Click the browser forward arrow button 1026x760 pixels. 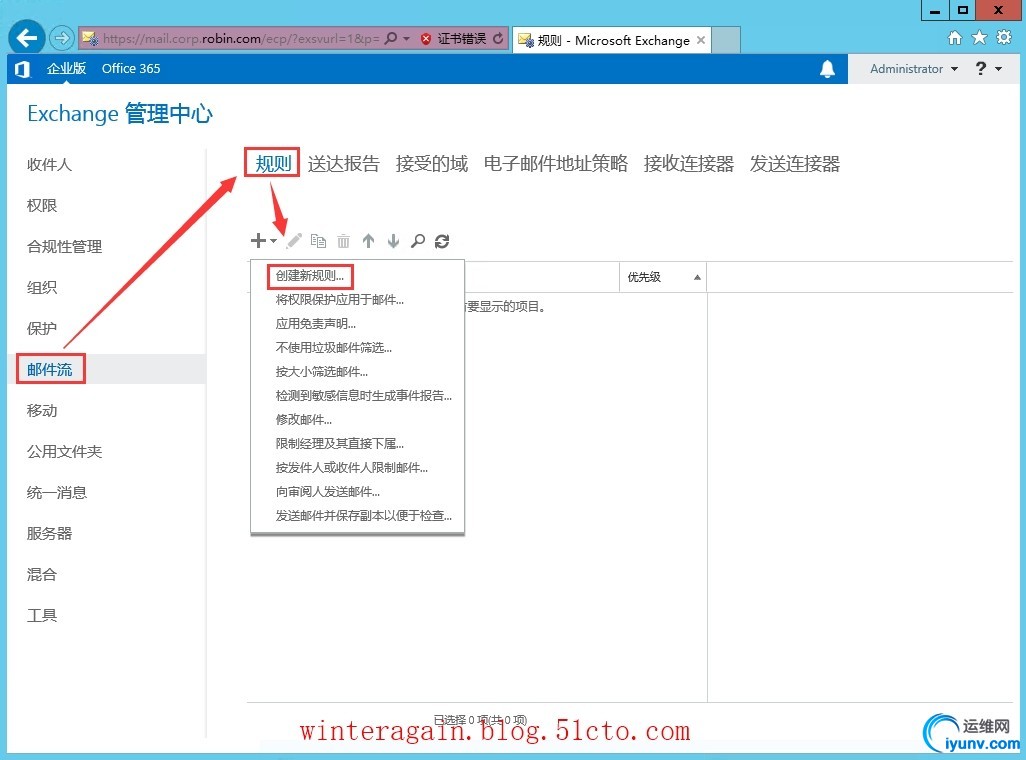[62, 38]
